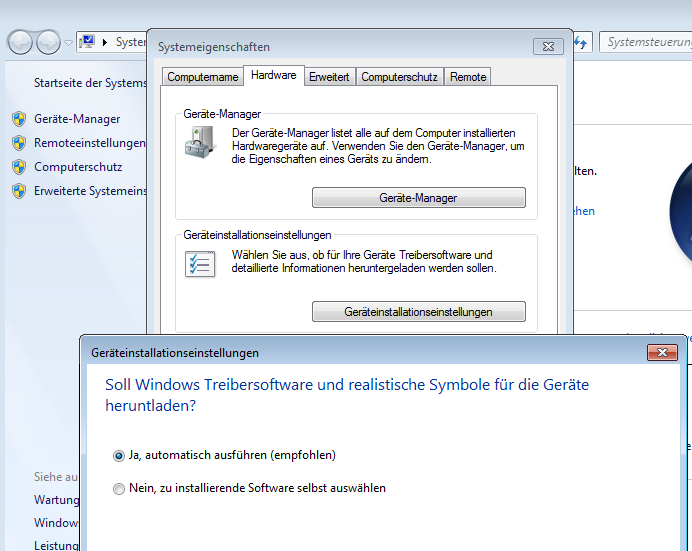Open Remoteeinstellungen link in left sidebar
The image size is (692, 551).
[x=90, y=143]
